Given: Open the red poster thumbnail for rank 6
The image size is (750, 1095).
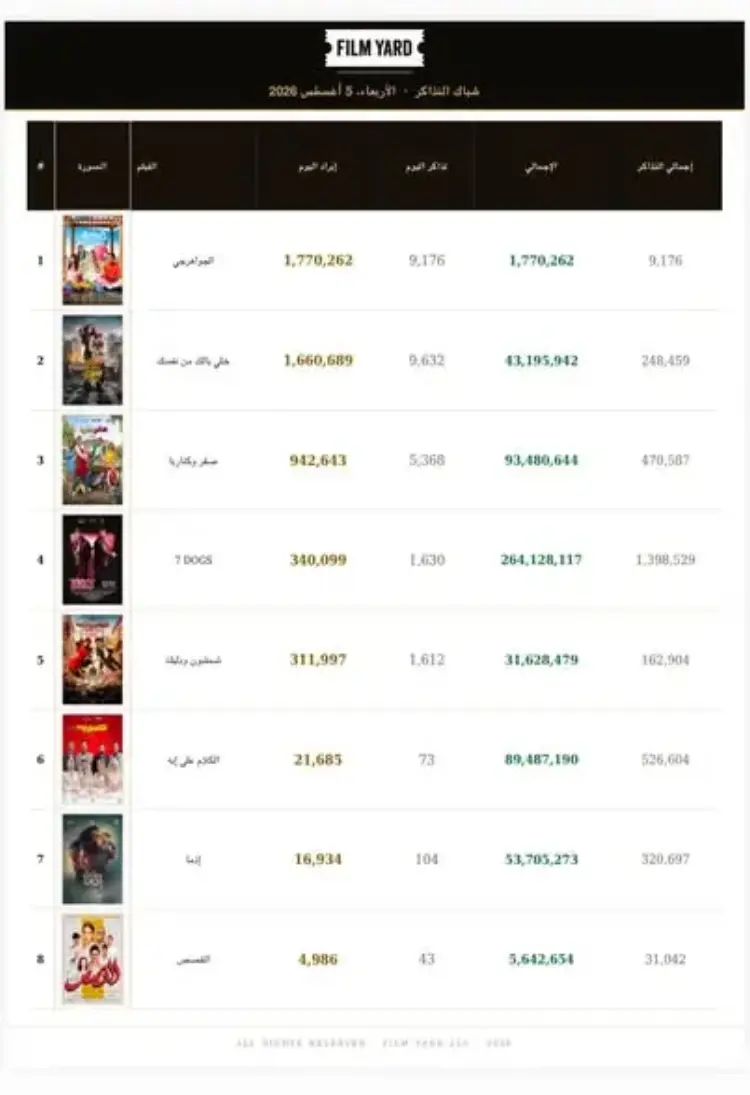Looking at the screenshot, I should [92, 759].
